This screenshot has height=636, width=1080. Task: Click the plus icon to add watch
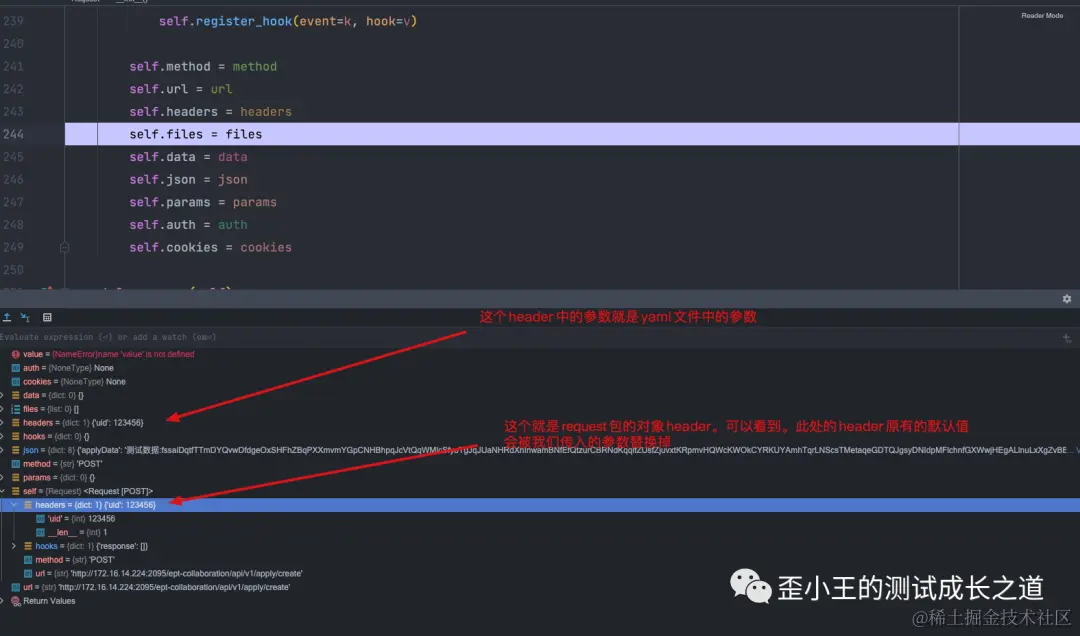click(x=1066, y=338)
